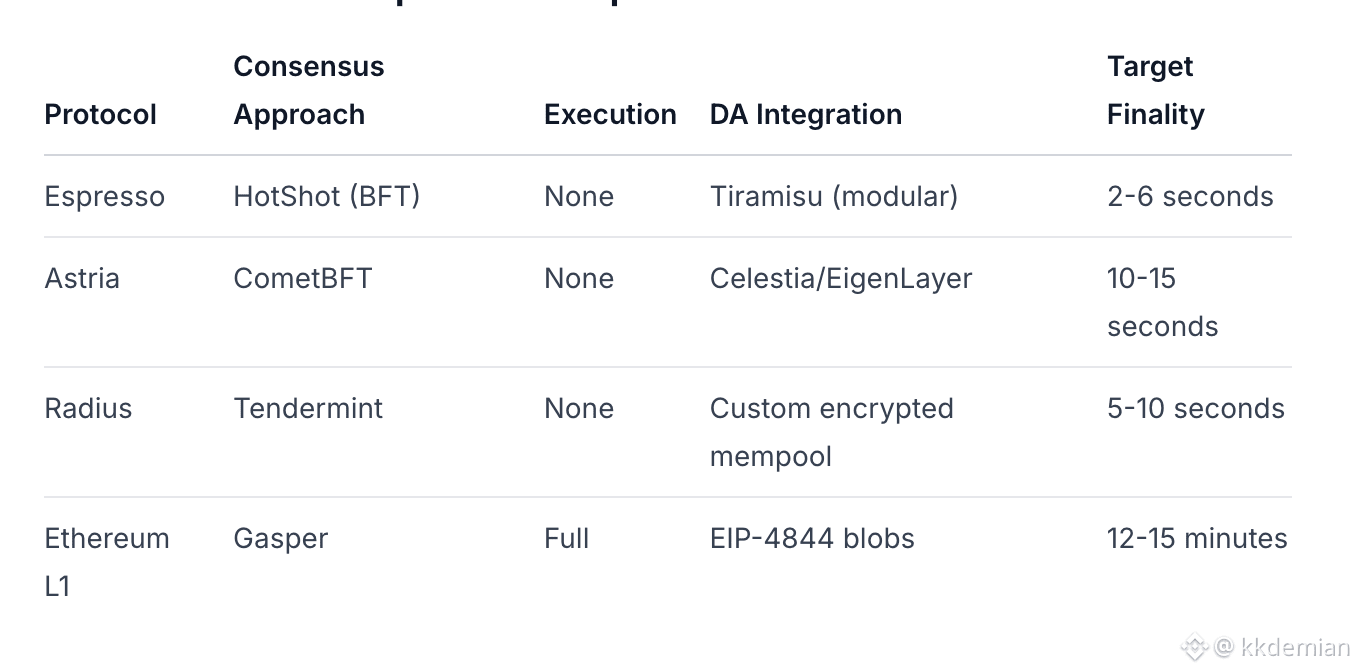Click the Protocol column header

click(x=101, y=114)
